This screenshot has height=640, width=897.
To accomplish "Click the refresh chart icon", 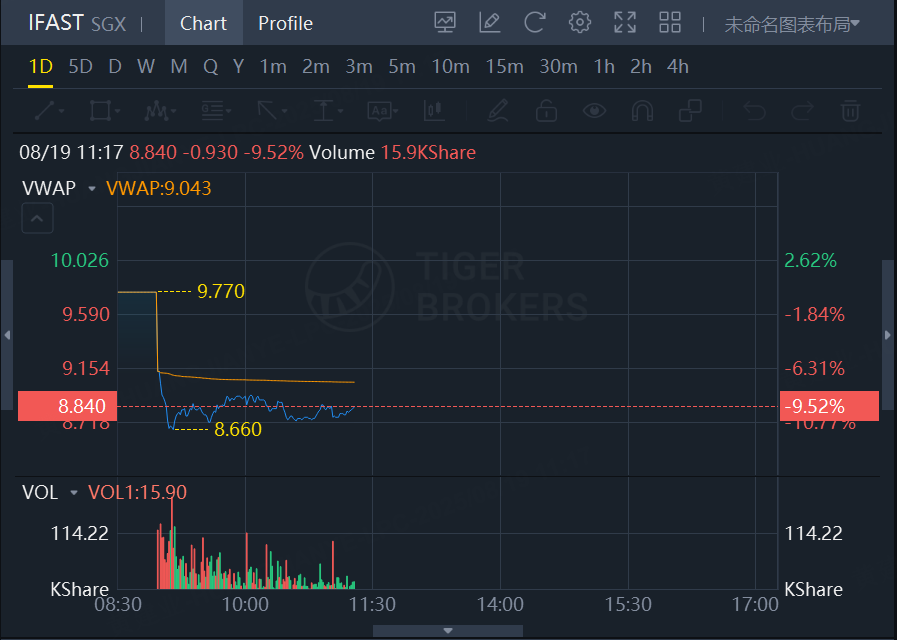I will (535, 22).
